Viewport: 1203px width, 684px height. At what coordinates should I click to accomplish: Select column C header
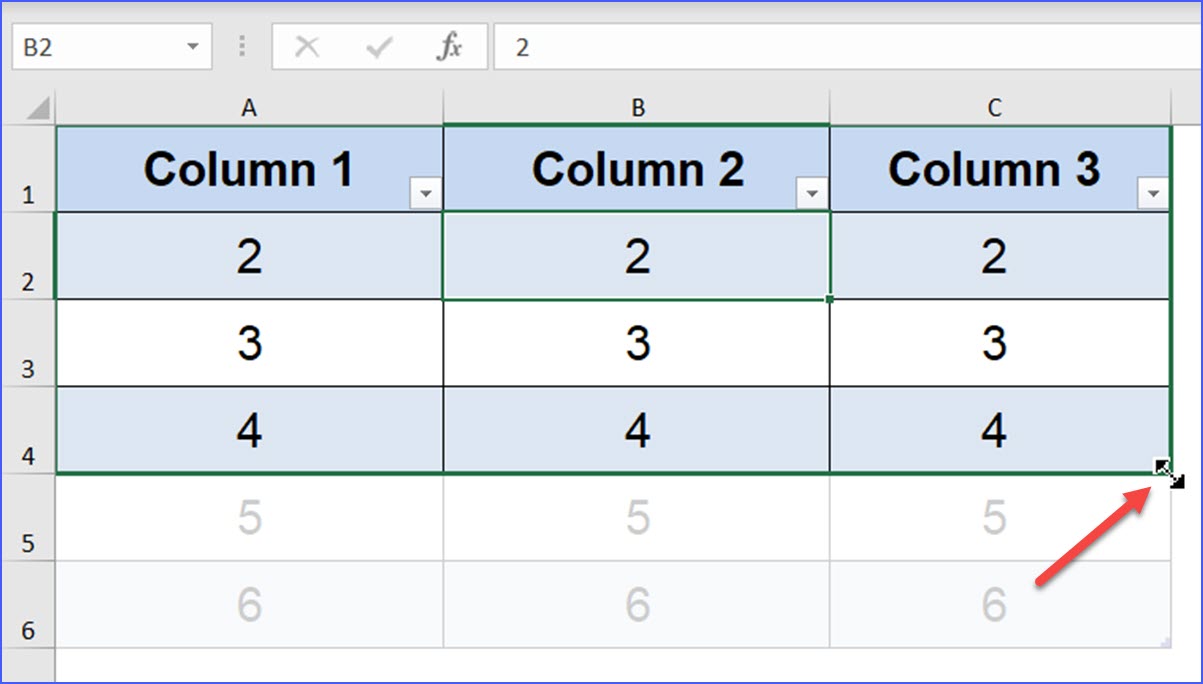click(995, 107)
